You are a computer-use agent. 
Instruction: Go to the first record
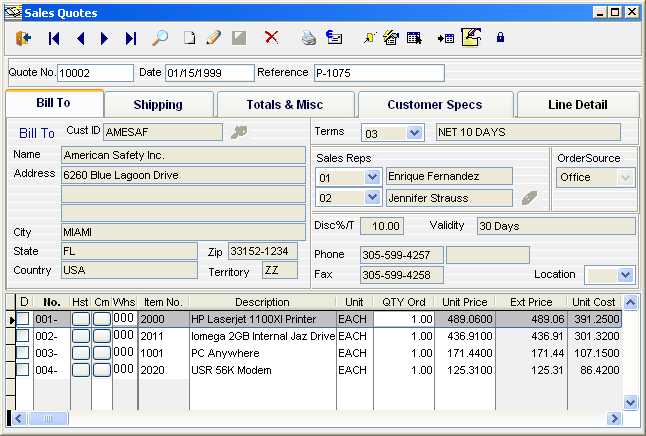coord(54,38)
